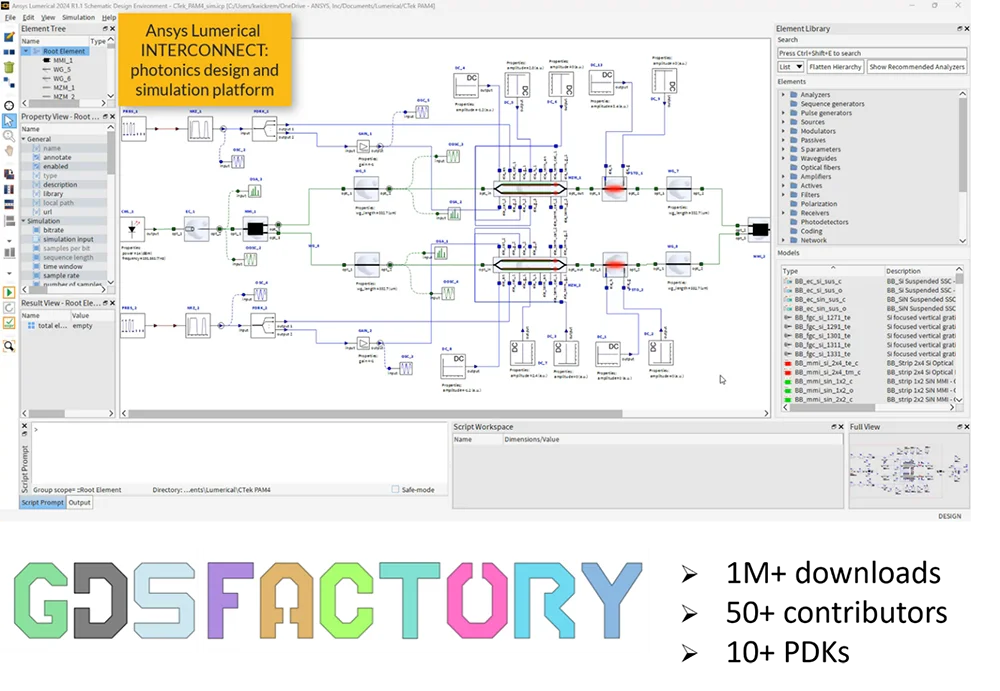This screenshot has height=691, width=1000.
Task: Open the Optical fibers folder
Action: (x=820, y=167)
